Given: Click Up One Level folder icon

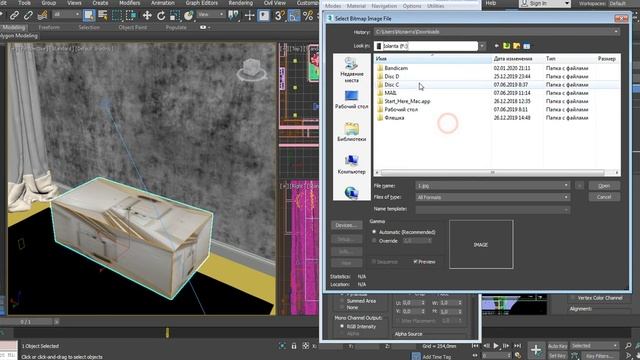Looking at the screenshot, I should [507, 46].
